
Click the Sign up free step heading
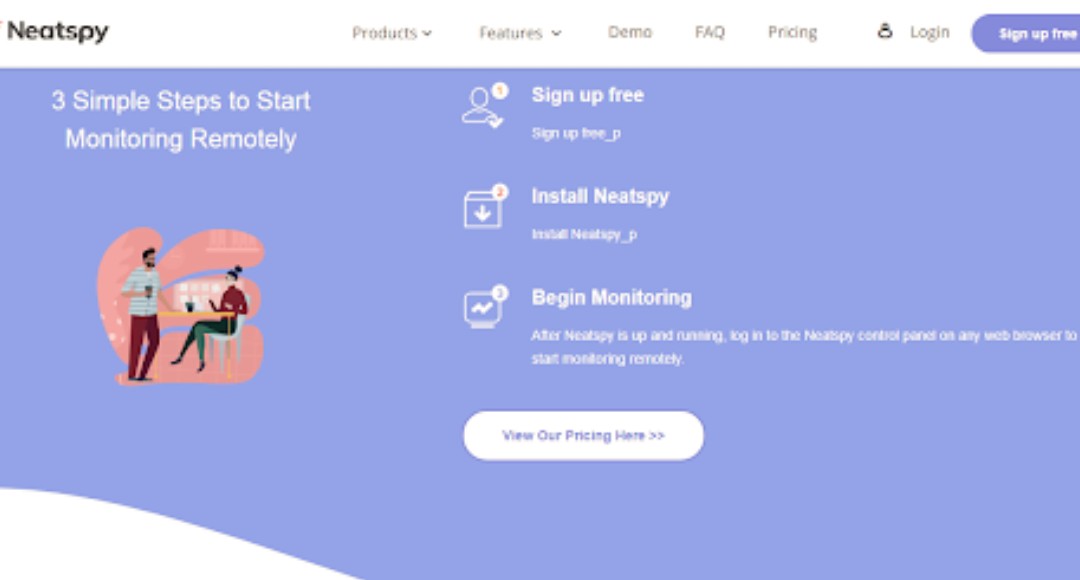click(588, 95)
